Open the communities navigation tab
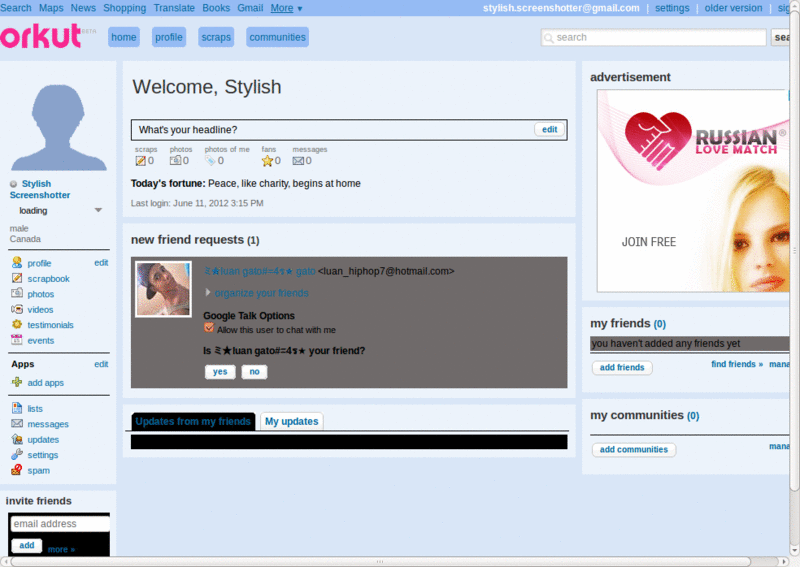This screenshot has height=567, width=800. click(x=278, y=37)
